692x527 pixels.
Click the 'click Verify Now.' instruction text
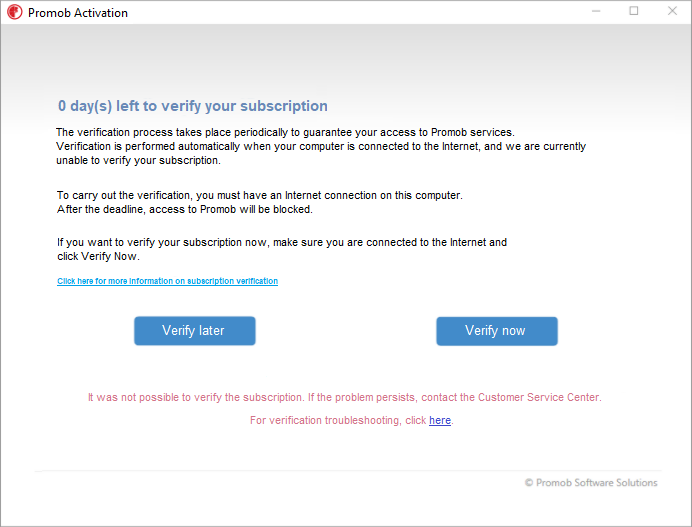click(98, 256)
